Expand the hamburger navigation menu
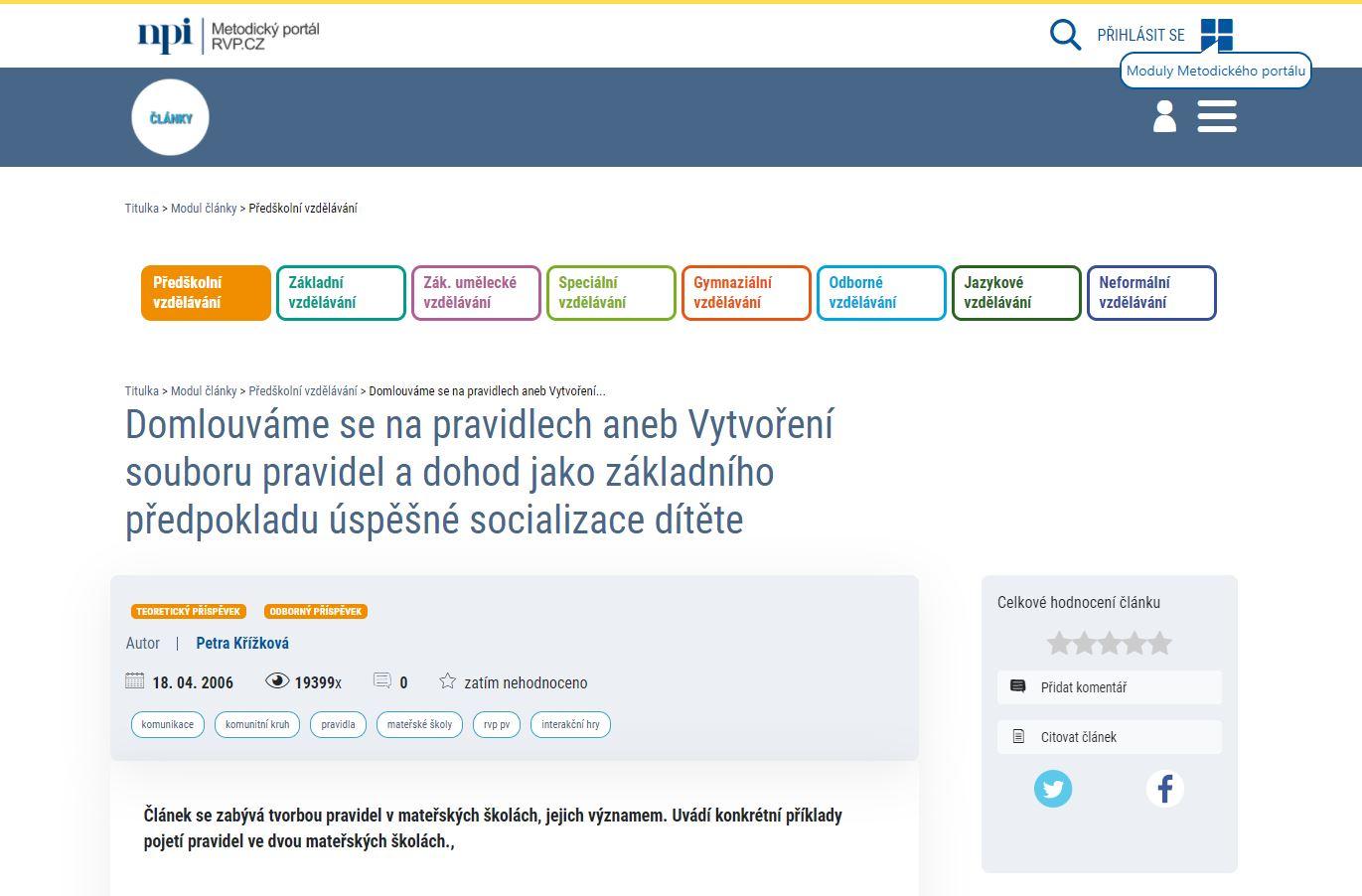Viewport: 1362px width, 896px height. pos(1217,116)
